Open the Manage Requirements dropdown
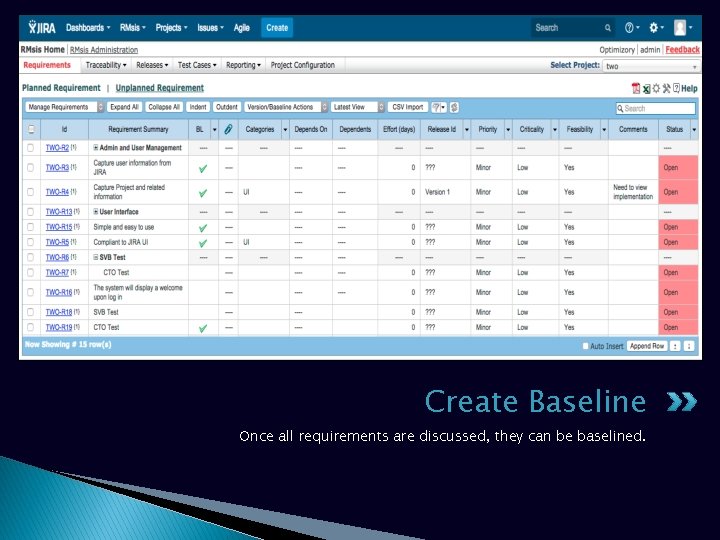 pyautogui.click(x=64, y=107)
